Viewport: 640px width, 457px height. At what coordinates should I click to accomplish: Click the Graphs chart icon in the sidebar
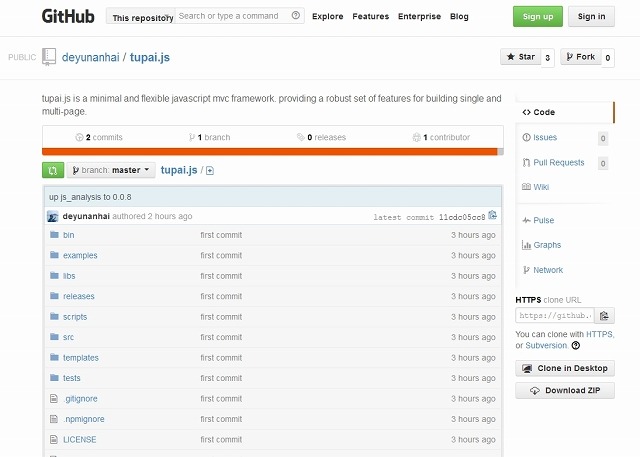[x=526, y=245]
